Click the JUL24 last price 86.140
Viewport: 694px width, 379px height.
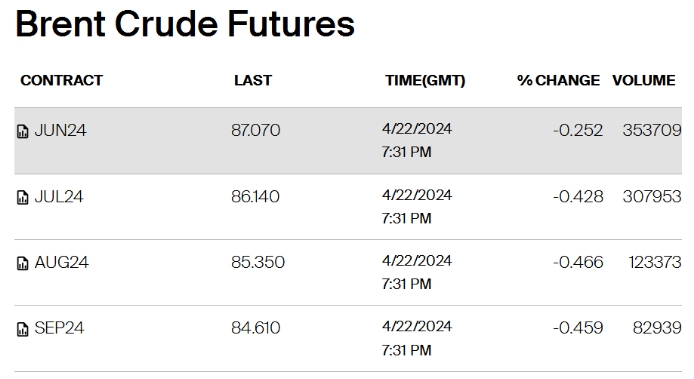[x=255, y=196]
